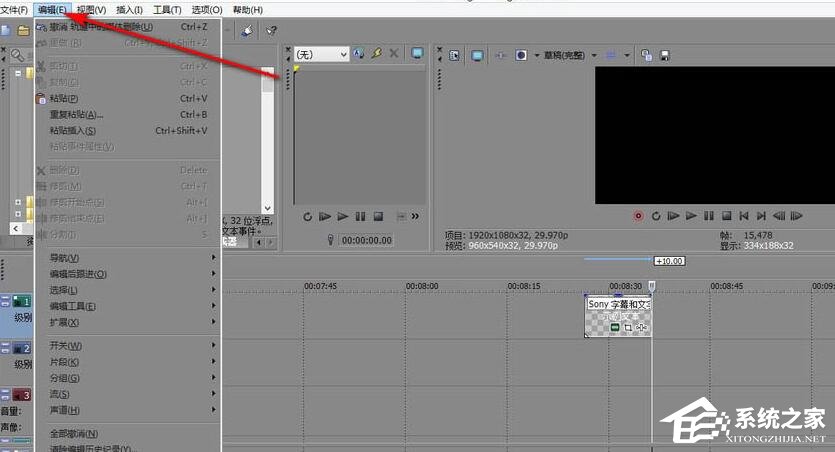Expand the 片段(K) submenu
835x452 pixels.
[127, 362]
